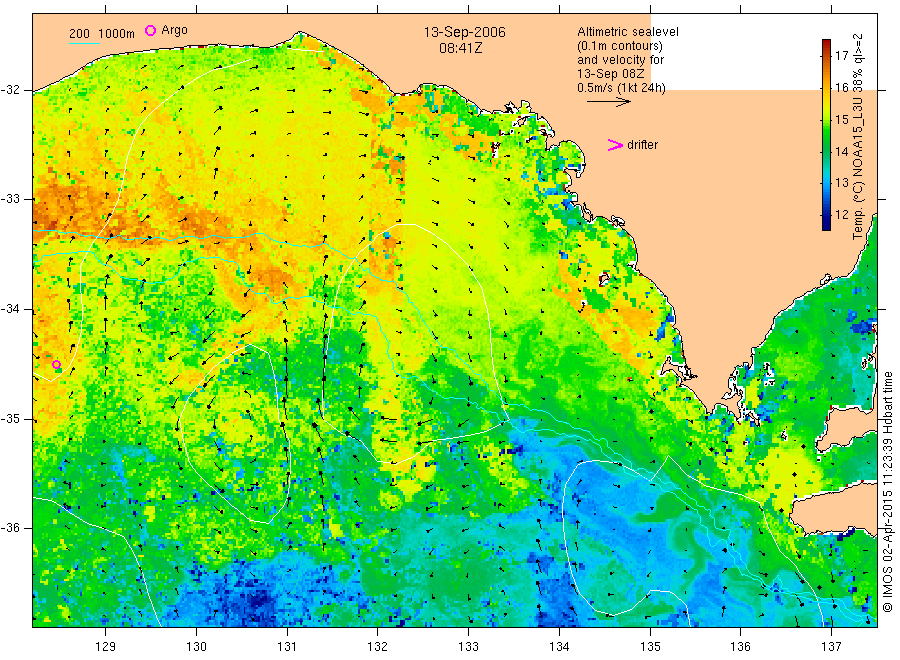Click the 'Altimetric sealevel' caption
The image size is (900, 660).
[x=627, y=32]
